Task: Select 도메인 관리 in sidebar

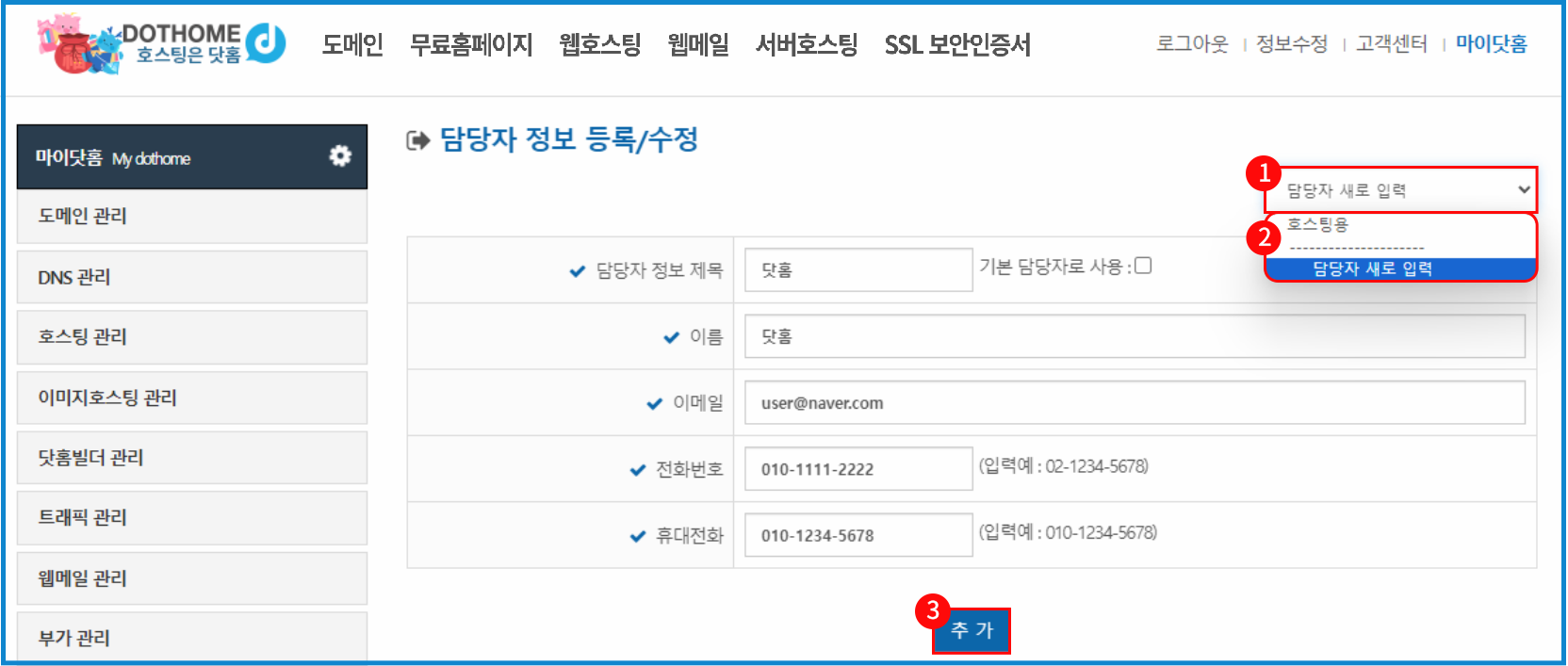Action: [x=192, y=217]
